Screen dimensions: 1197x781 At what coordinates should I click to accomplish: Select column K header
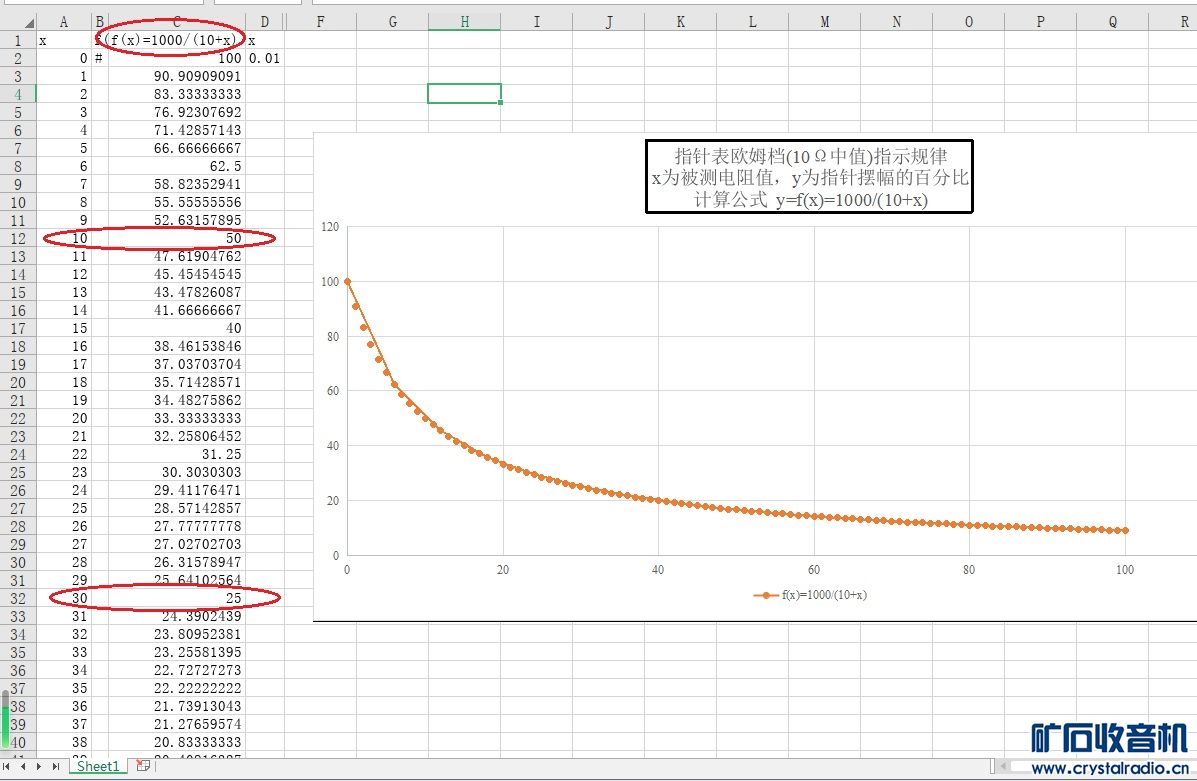click(680, 21)
